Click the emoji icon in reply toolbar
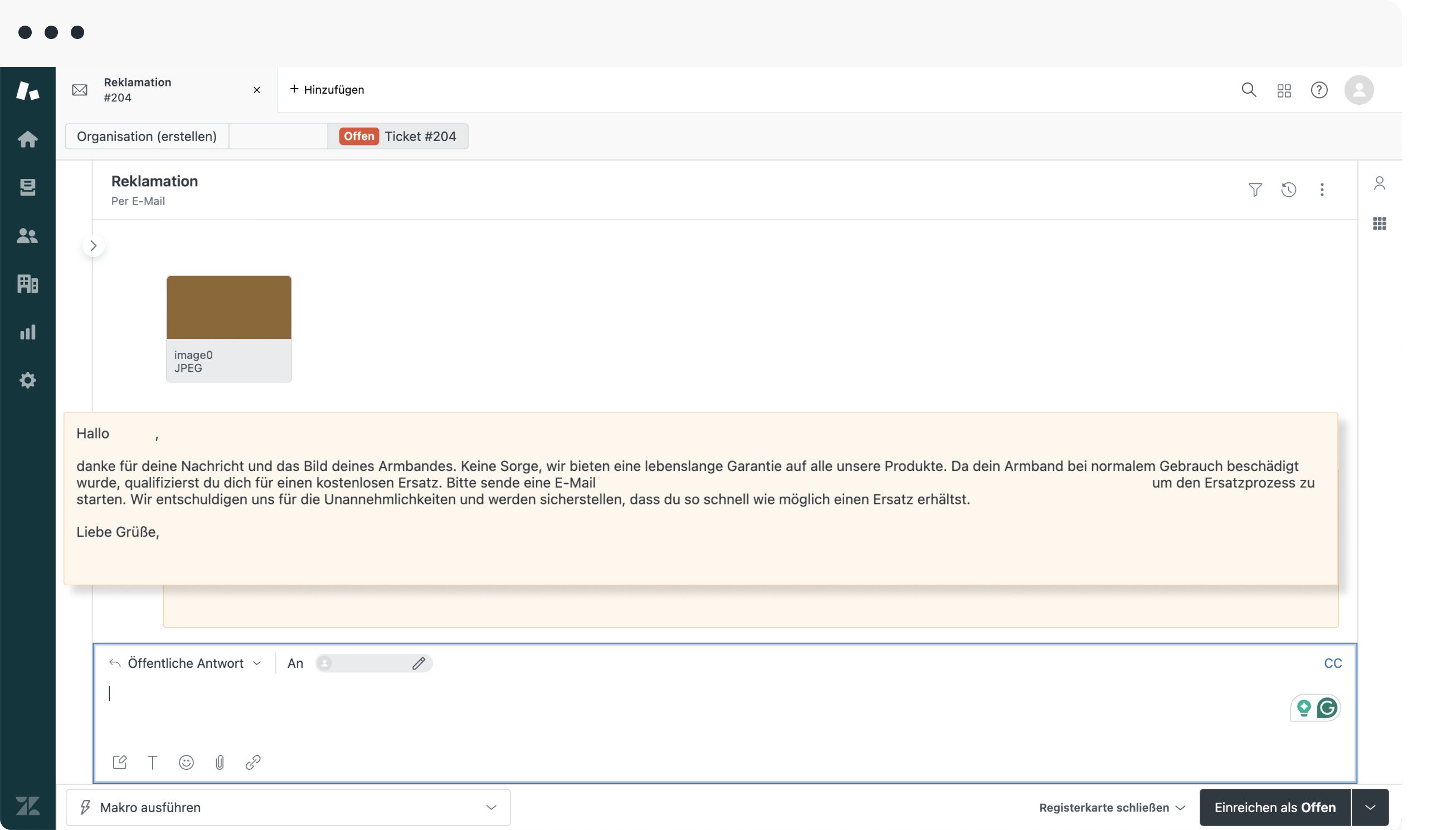The image size is (1456, 830). pos(186,763)
